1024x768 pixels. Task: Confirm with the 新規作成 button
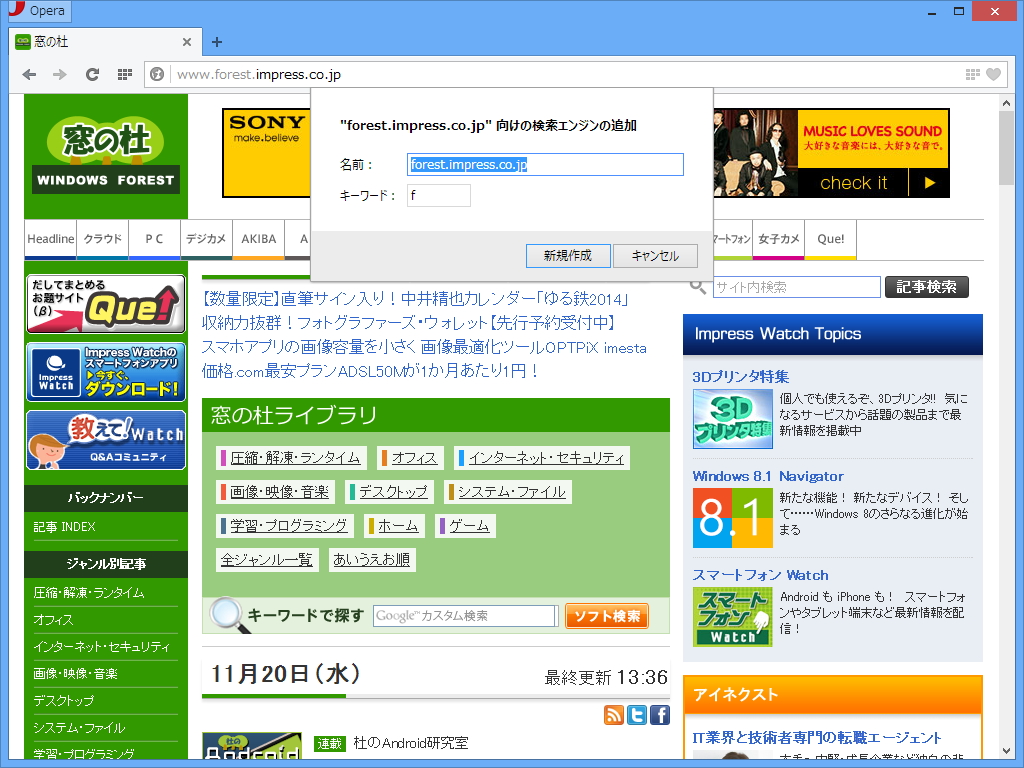(x=567, y=255)
